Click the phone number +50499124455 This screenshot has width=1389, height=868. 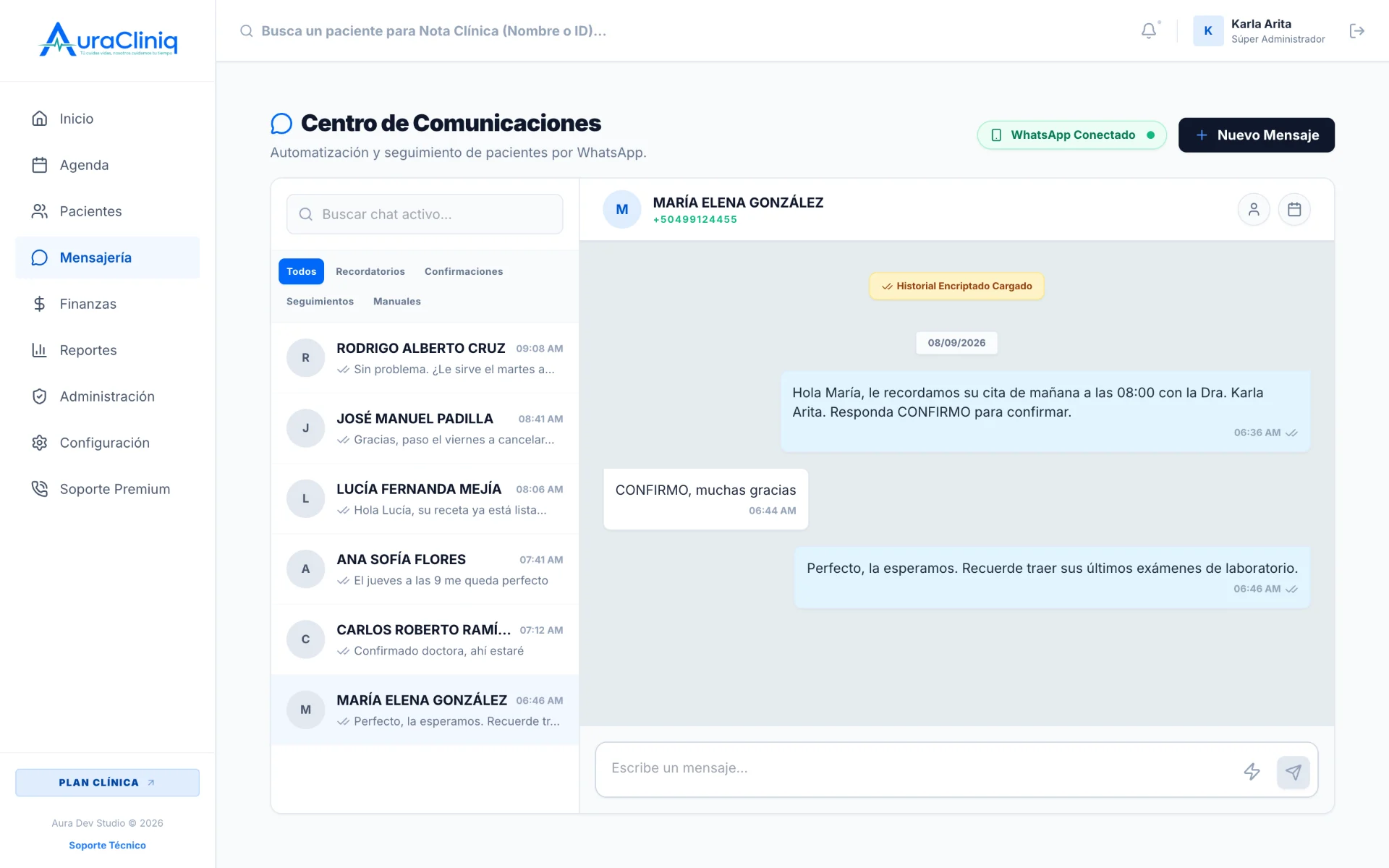[x=694, y=220]
